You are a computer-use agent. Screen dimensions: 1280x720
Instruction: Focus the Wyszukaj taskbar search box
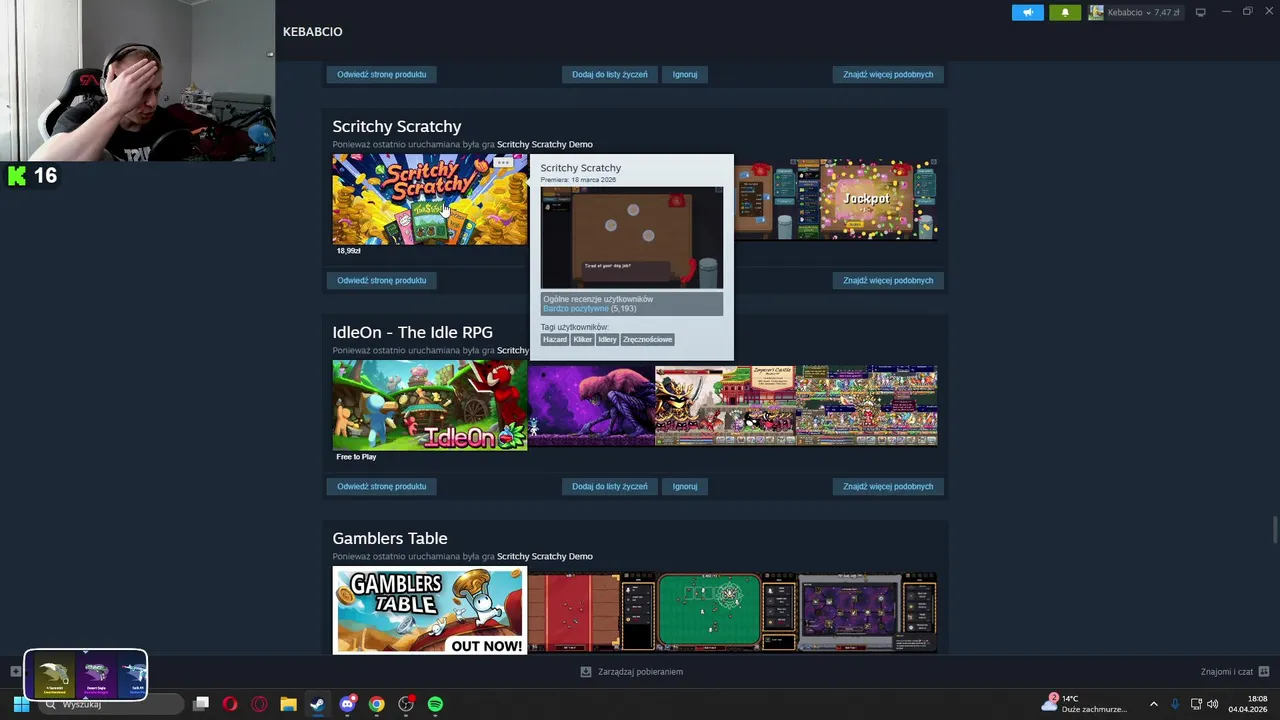[112, 704]
